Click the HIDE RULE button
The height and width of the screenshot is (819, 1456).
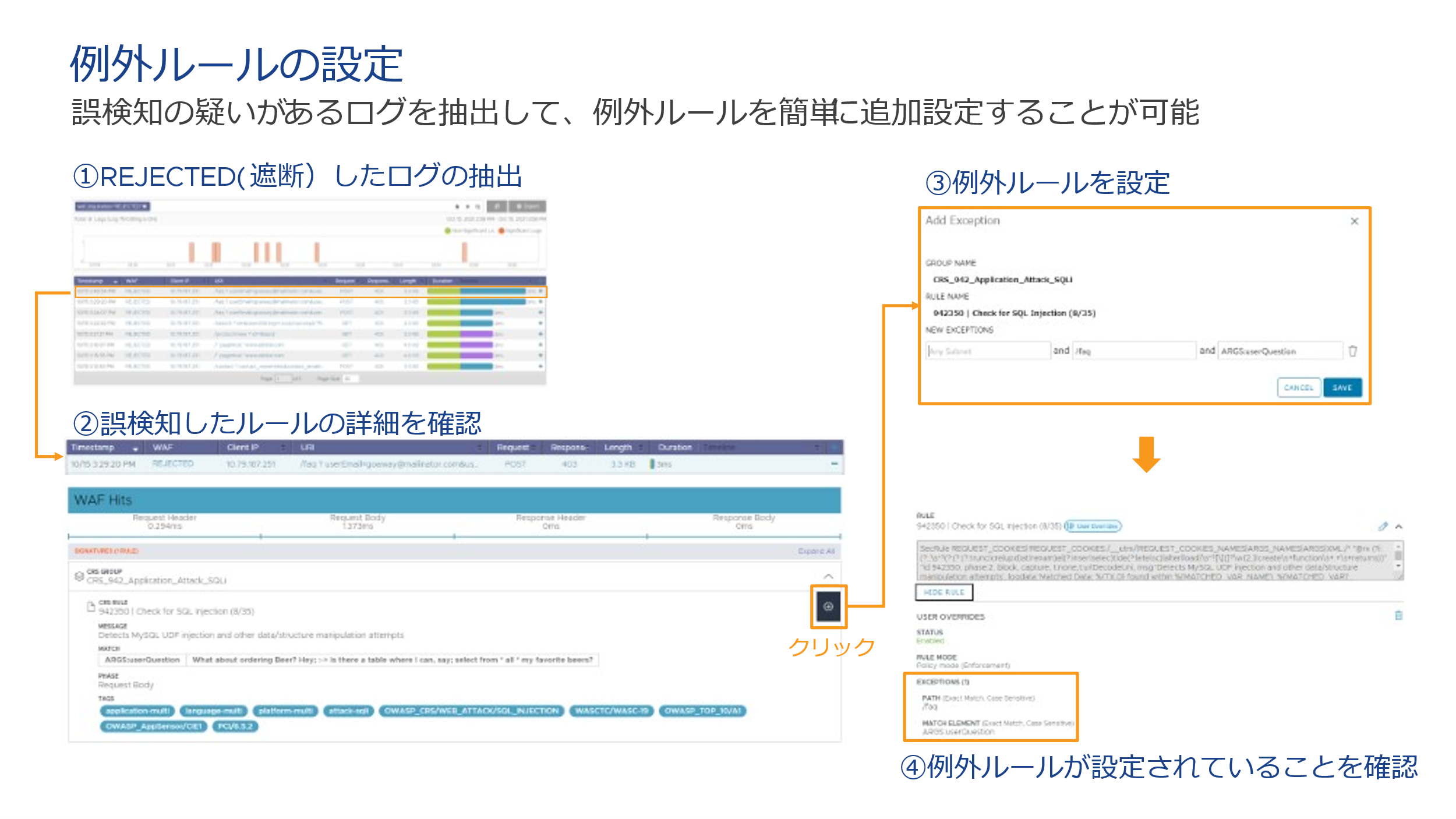943,592
